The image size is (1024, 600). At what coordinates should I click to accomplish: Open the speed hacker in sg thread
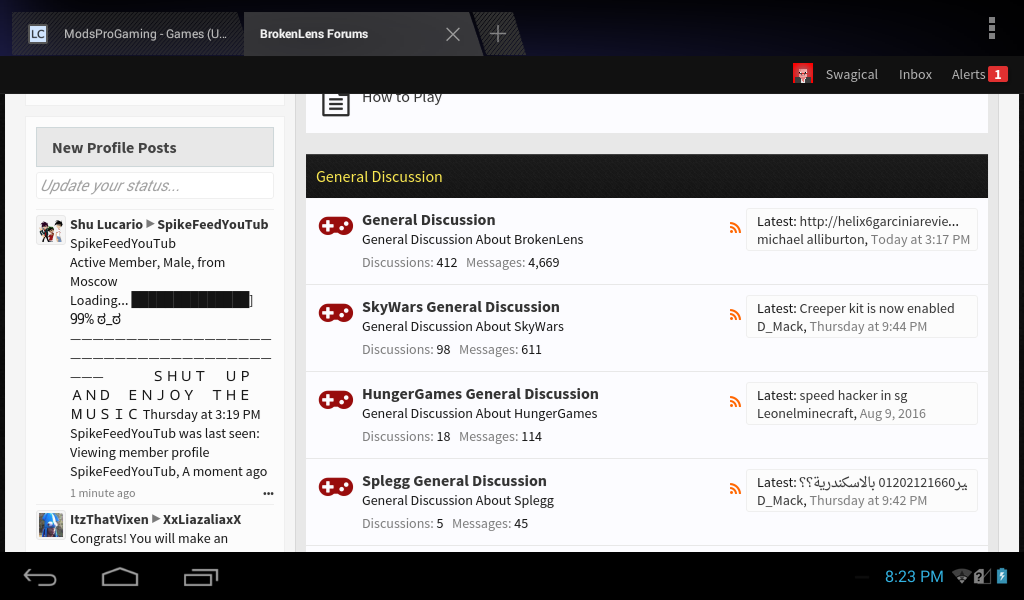tap(853, 395)
